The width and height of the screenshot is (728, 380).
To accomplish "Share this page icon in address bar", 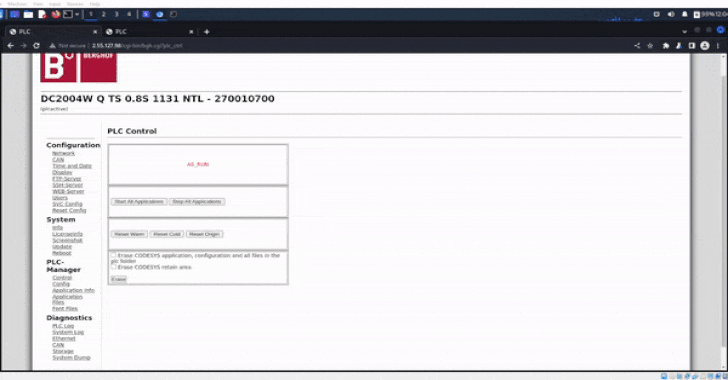I will (x=637, y=46).
